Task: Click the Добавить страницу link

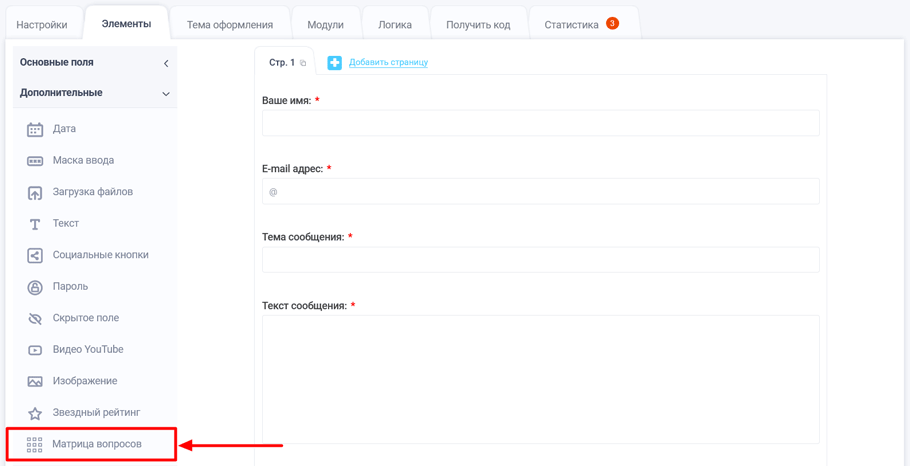Action: [388, 63]
